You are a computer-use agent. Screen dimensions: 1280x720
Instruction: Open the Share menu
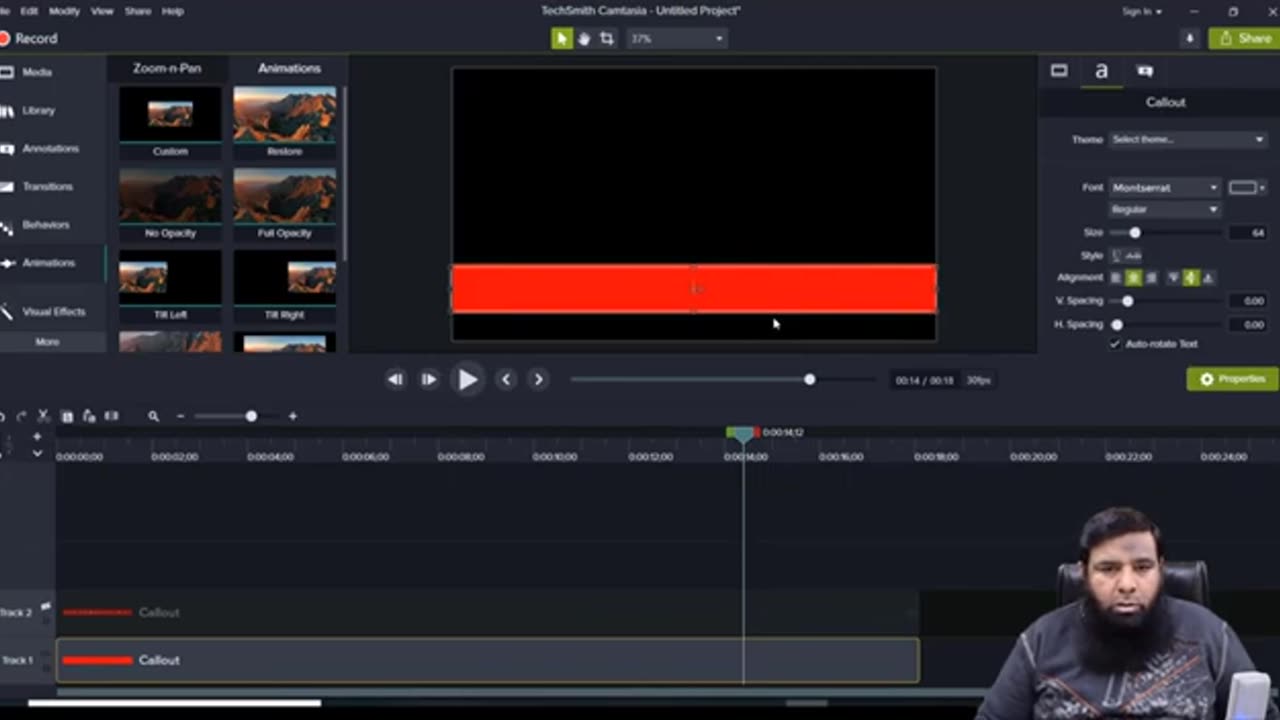(138, 11)
